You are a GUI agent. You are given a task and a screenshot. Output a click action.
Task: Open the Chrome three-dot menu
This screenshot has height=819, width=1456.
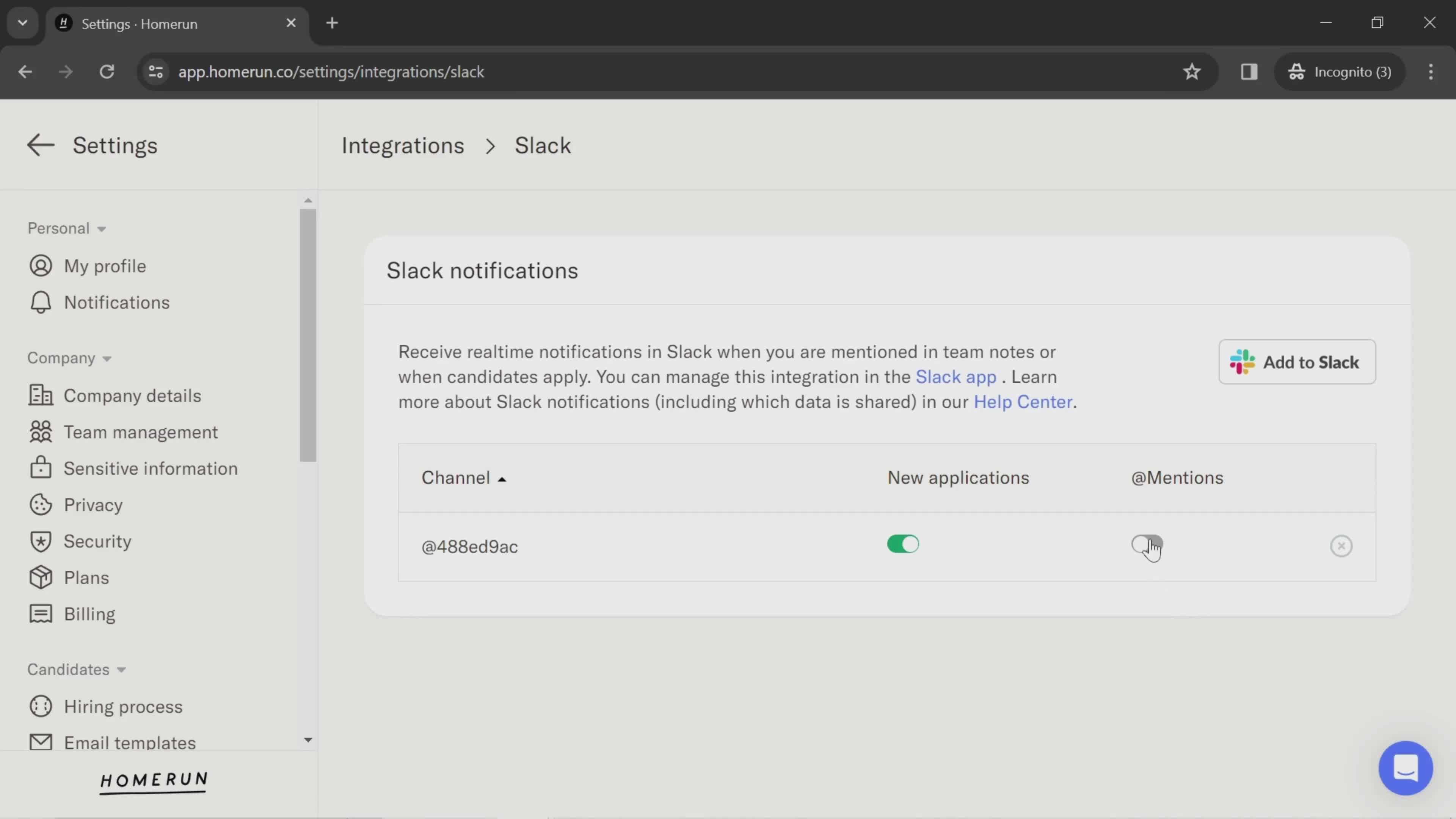point(1431,72)
